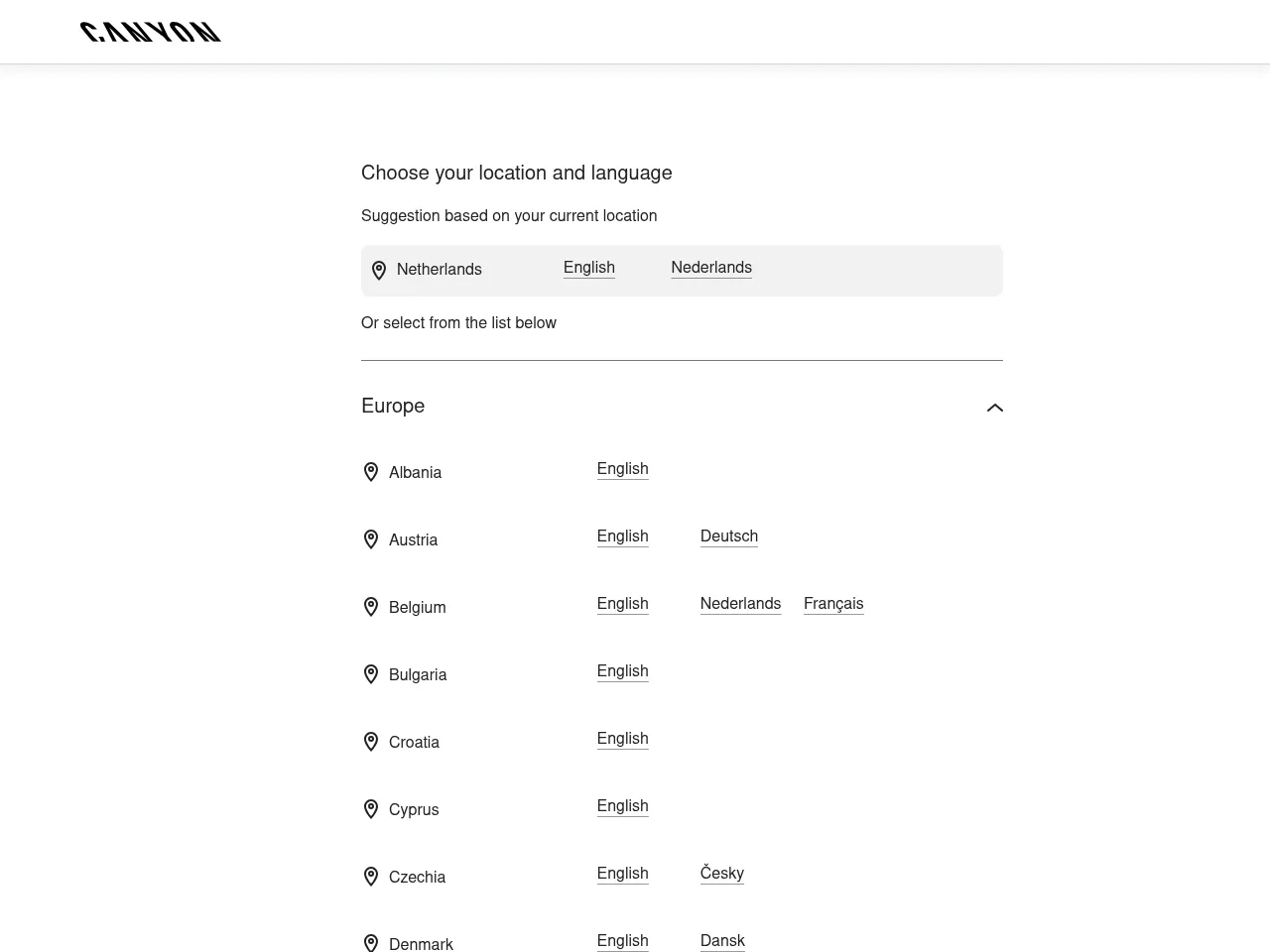
Task: Open English site for Albania
Action: point(622,469)
